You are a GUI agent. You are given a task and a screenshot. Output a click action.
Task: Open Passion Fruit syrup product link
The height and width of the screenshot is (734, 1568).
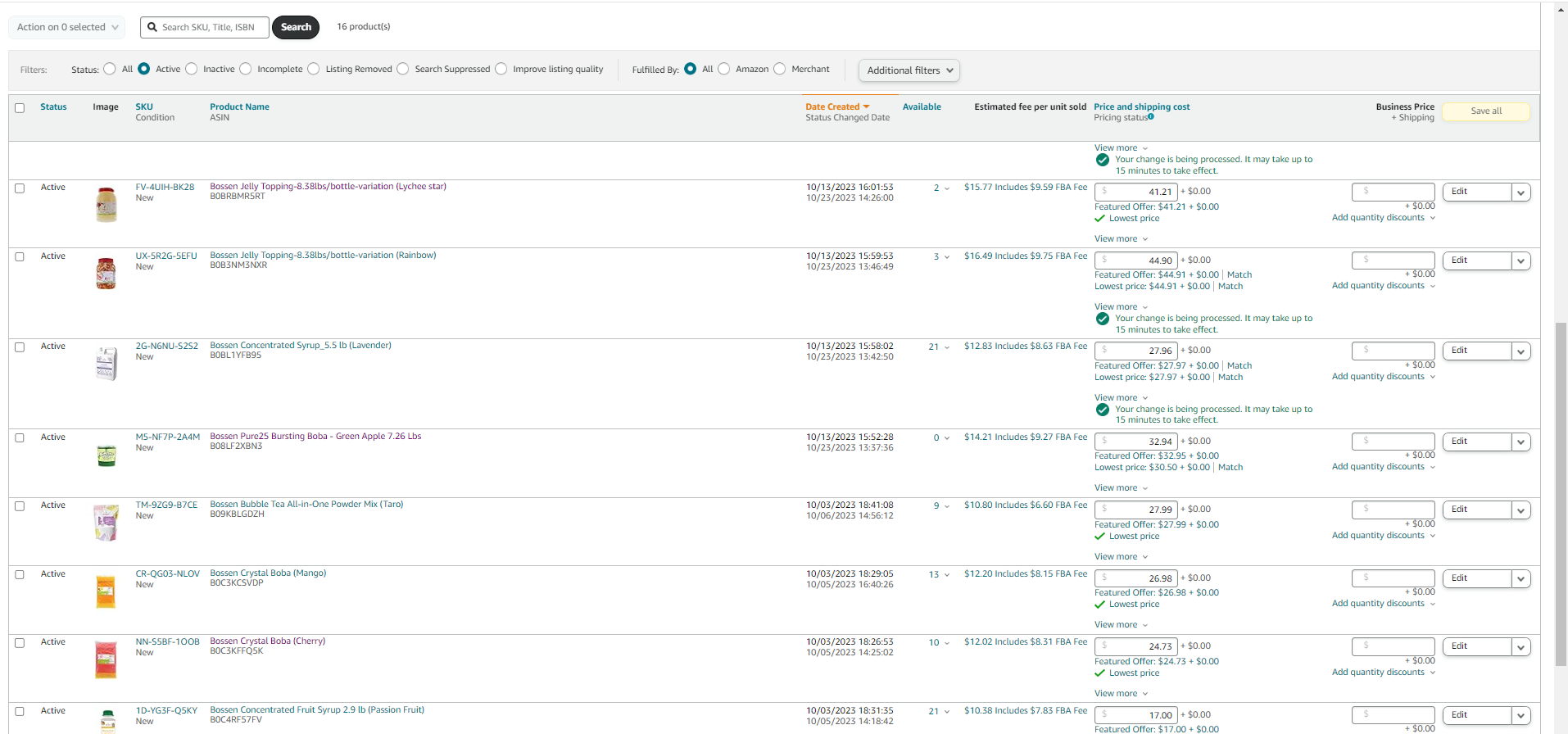[317, 710]
